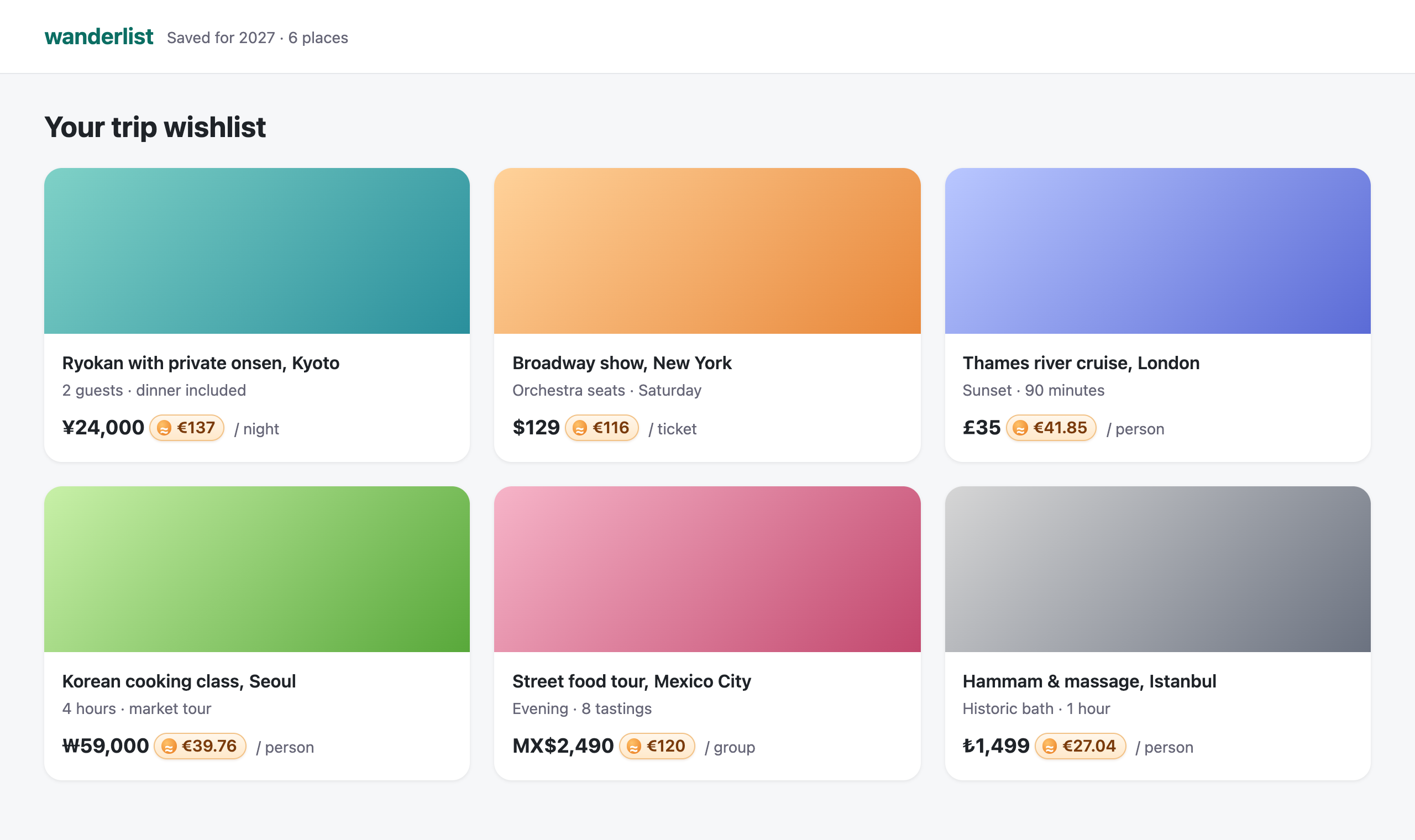Click the €137 amount in the Ryokan price pill
This screenshot has height=840, width=1415.
[196, 427]
